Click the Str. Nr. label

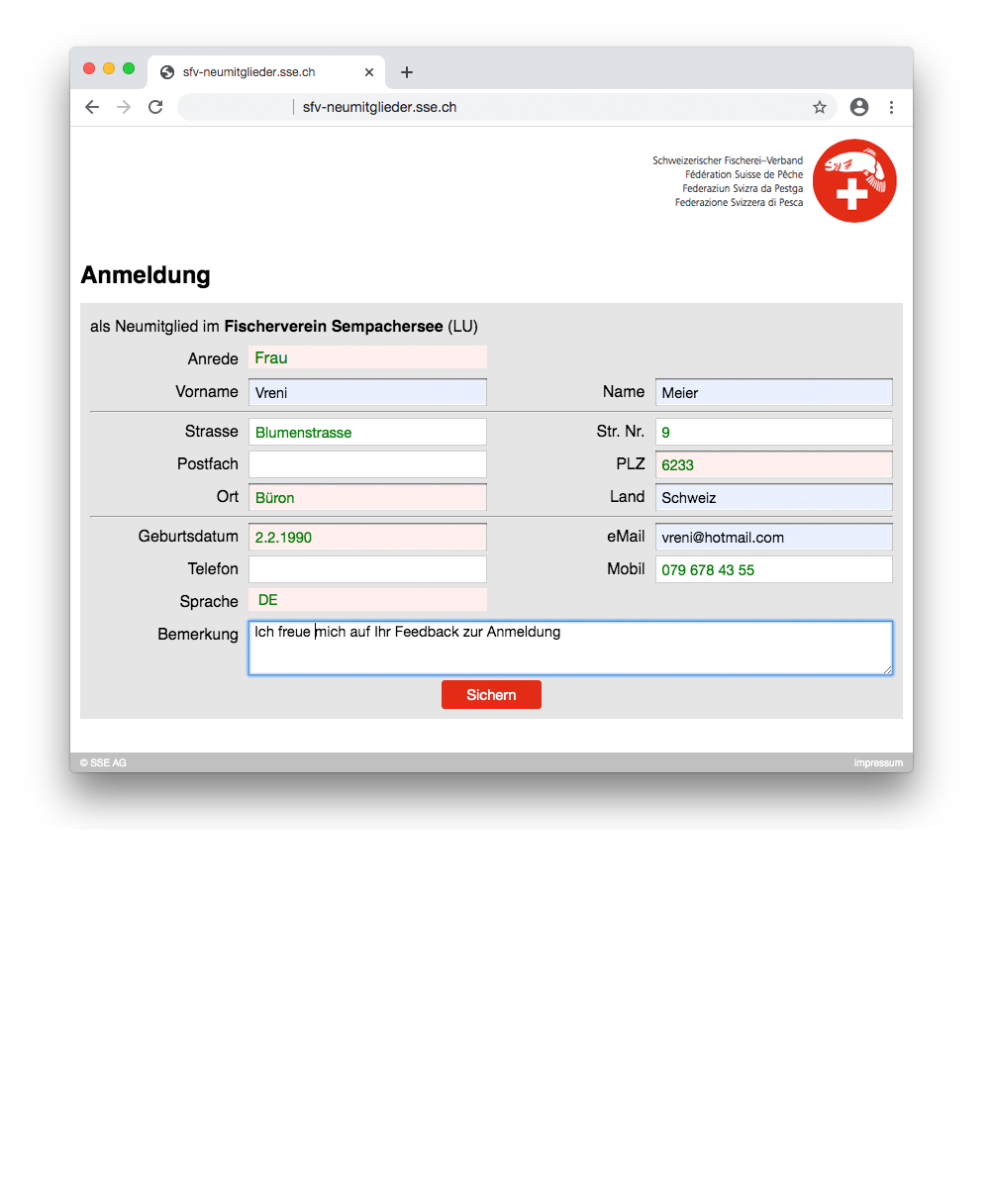(x=621, y=432)
